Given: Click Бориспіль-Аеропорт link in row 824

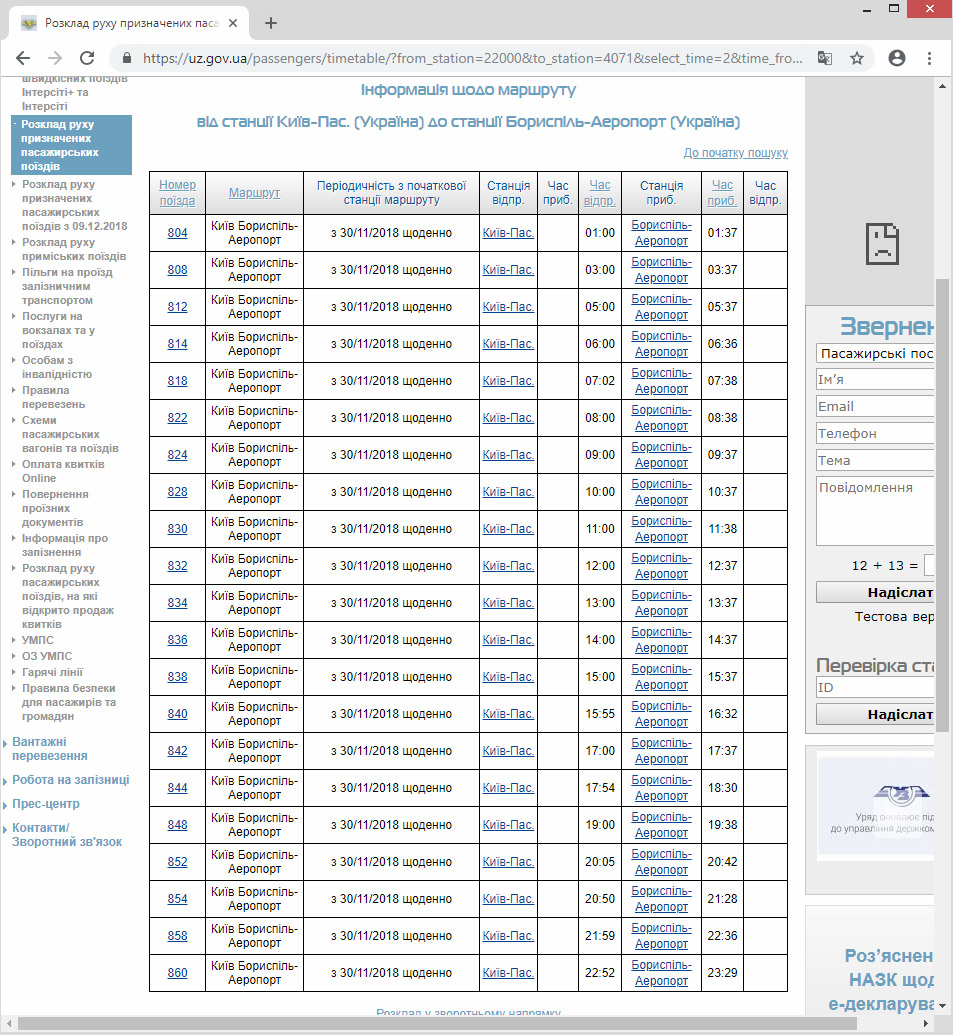Looking at the screenshot, I should pos(661,455).
